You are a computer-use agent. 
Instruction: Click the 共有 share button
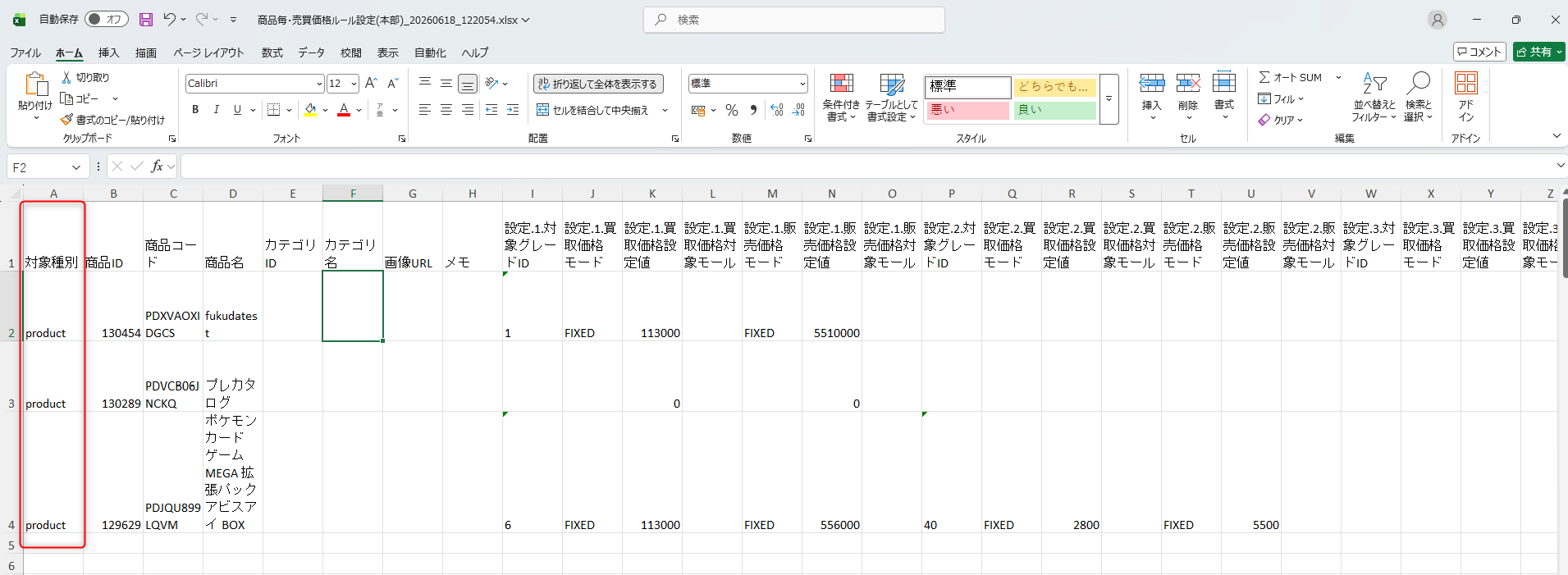point(1538,52)
